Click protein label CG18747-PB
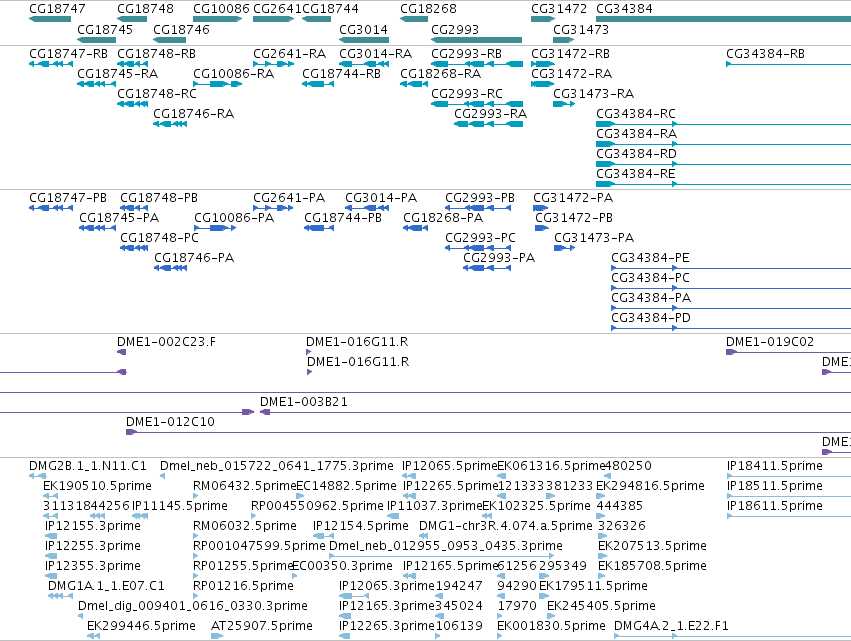 68,198
